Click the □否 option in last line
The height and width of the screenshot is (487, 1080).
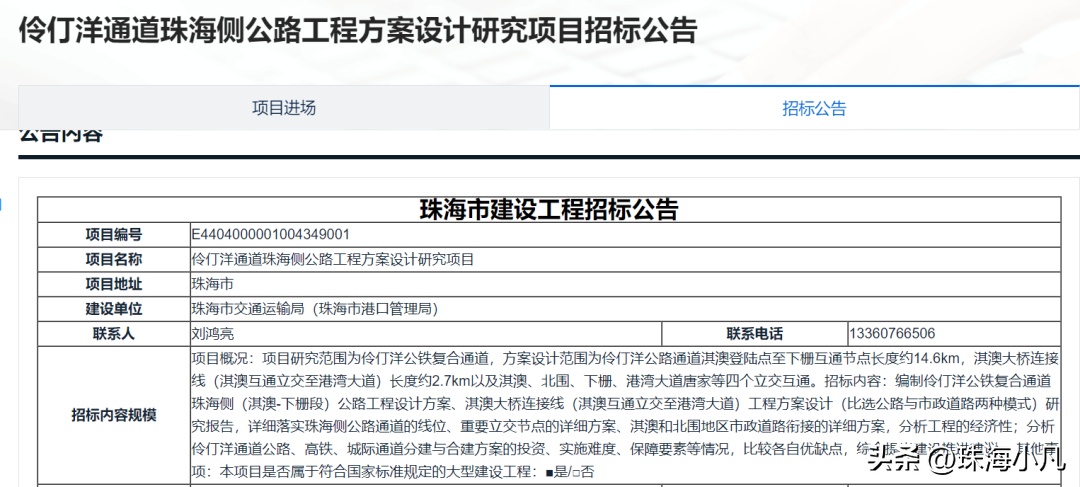[x=585, y=473]
